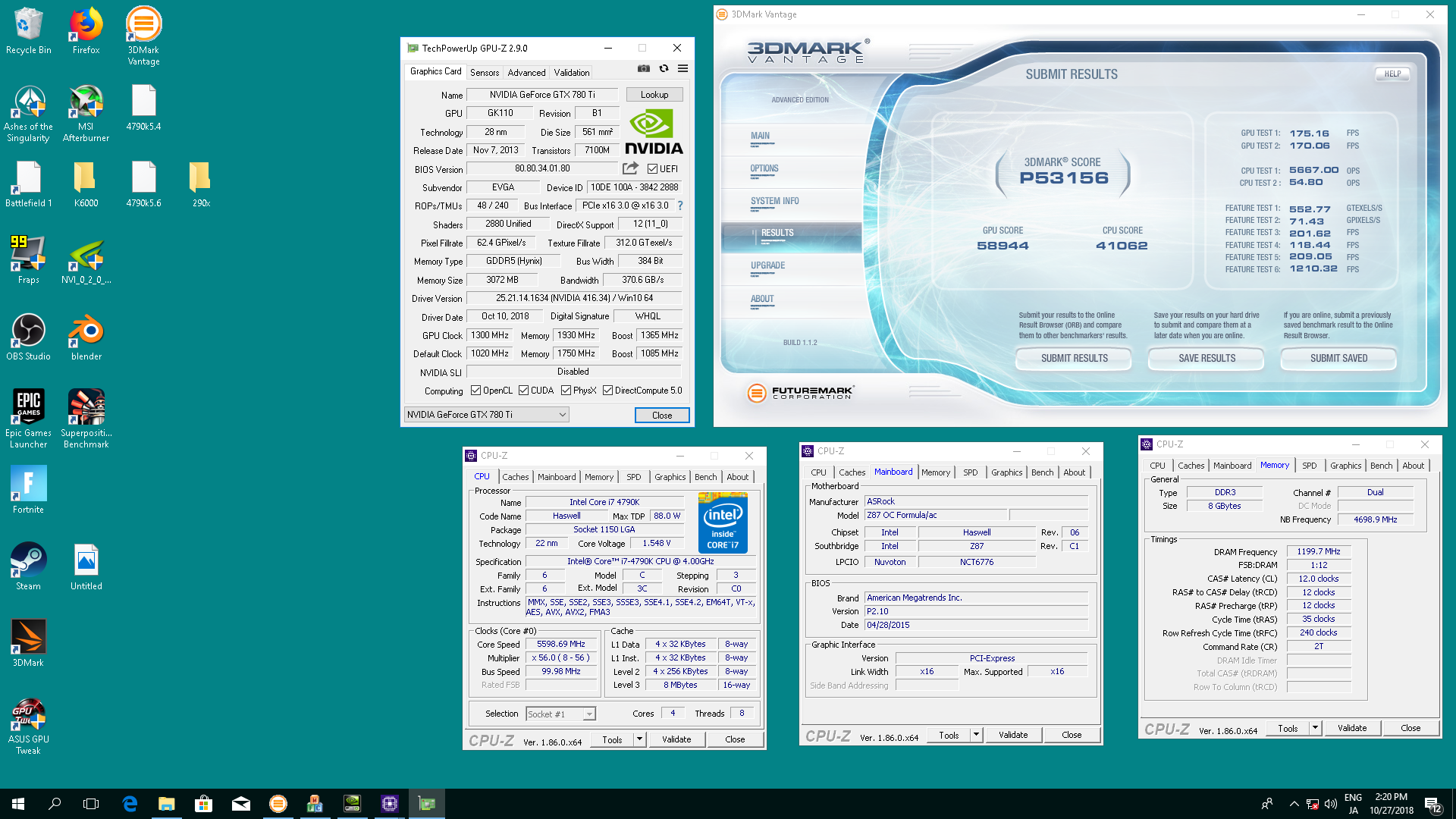Toggle the PhysX checkbox

click(566, 391)
